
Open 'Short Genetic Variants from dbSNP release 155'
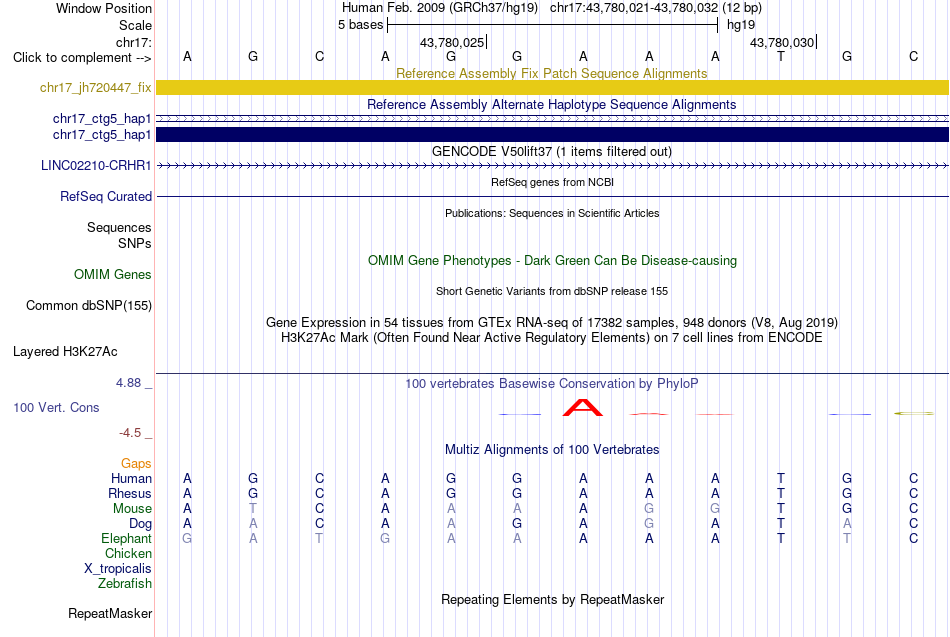pyautogui.click(x=552, y=291)
